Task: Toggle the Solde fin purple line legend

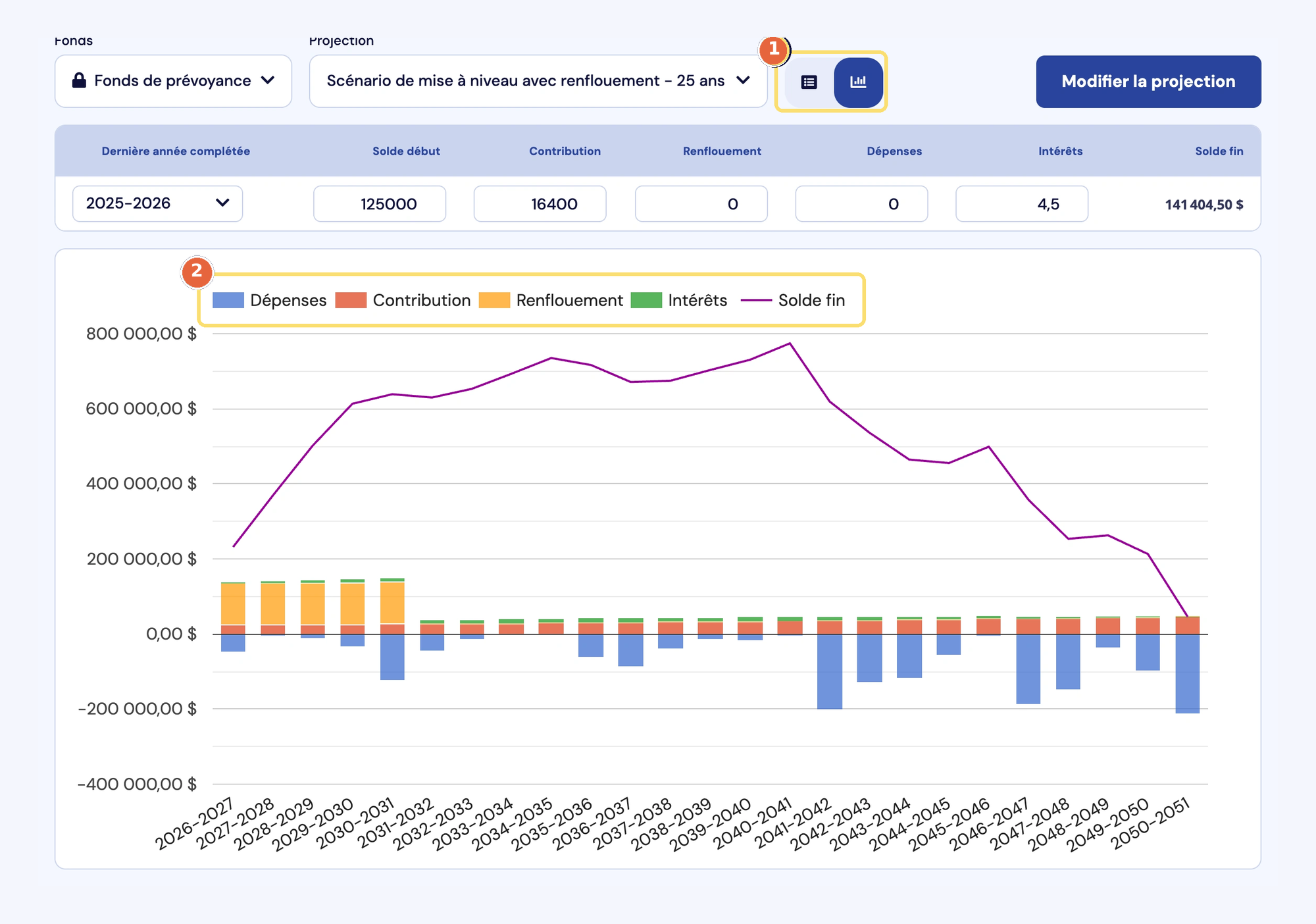Action: [x=756, y=300]
